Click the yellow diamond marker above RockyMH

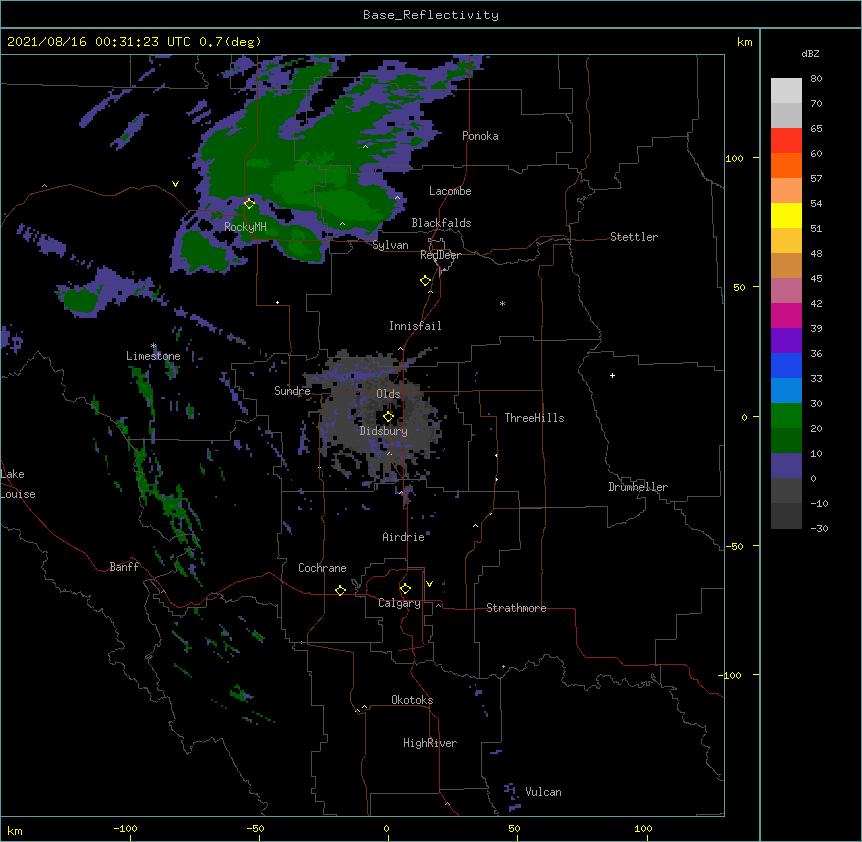point(250,203)
